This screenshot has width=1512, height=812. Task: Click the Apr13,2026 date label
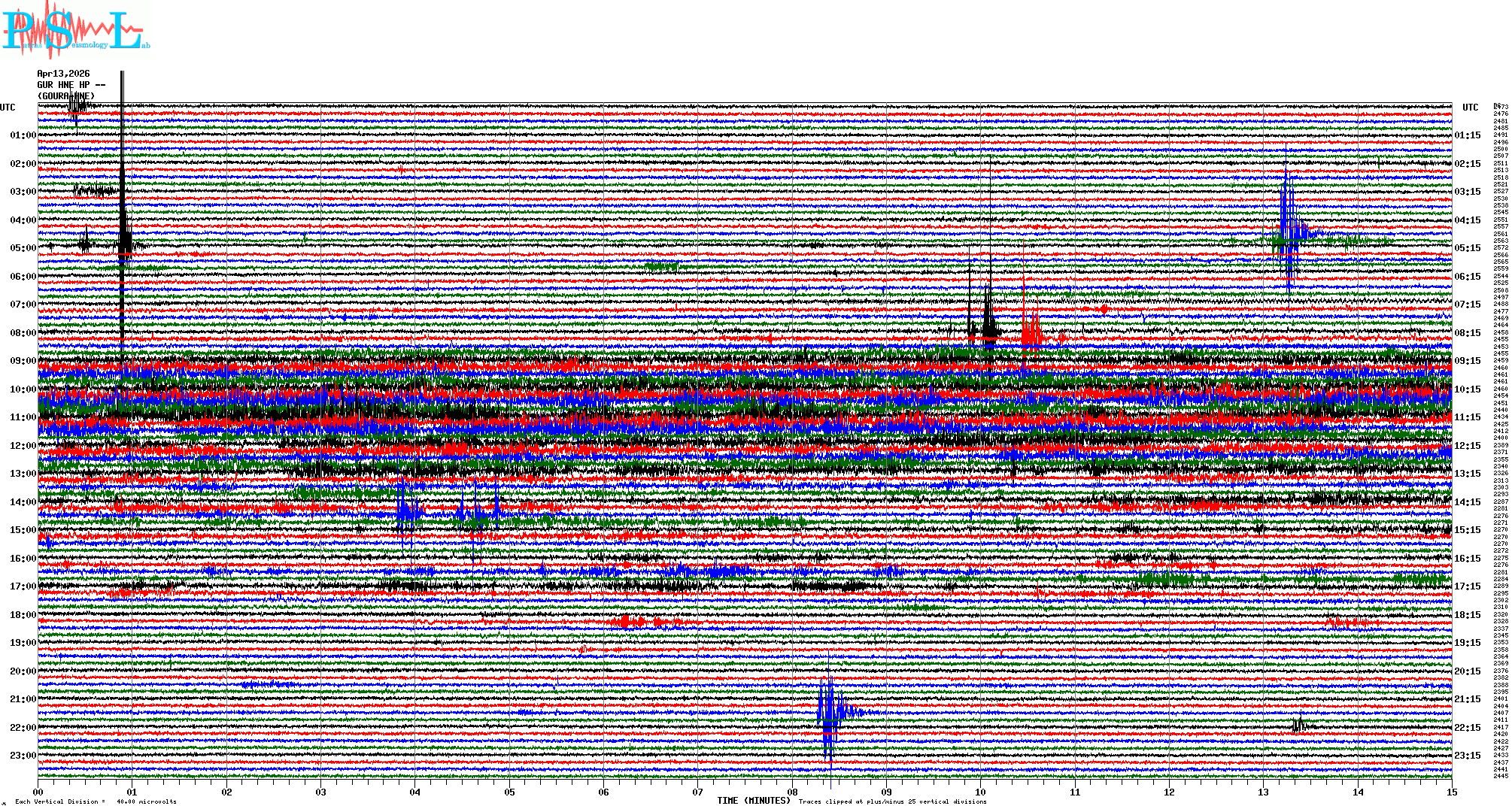(63, 74)
